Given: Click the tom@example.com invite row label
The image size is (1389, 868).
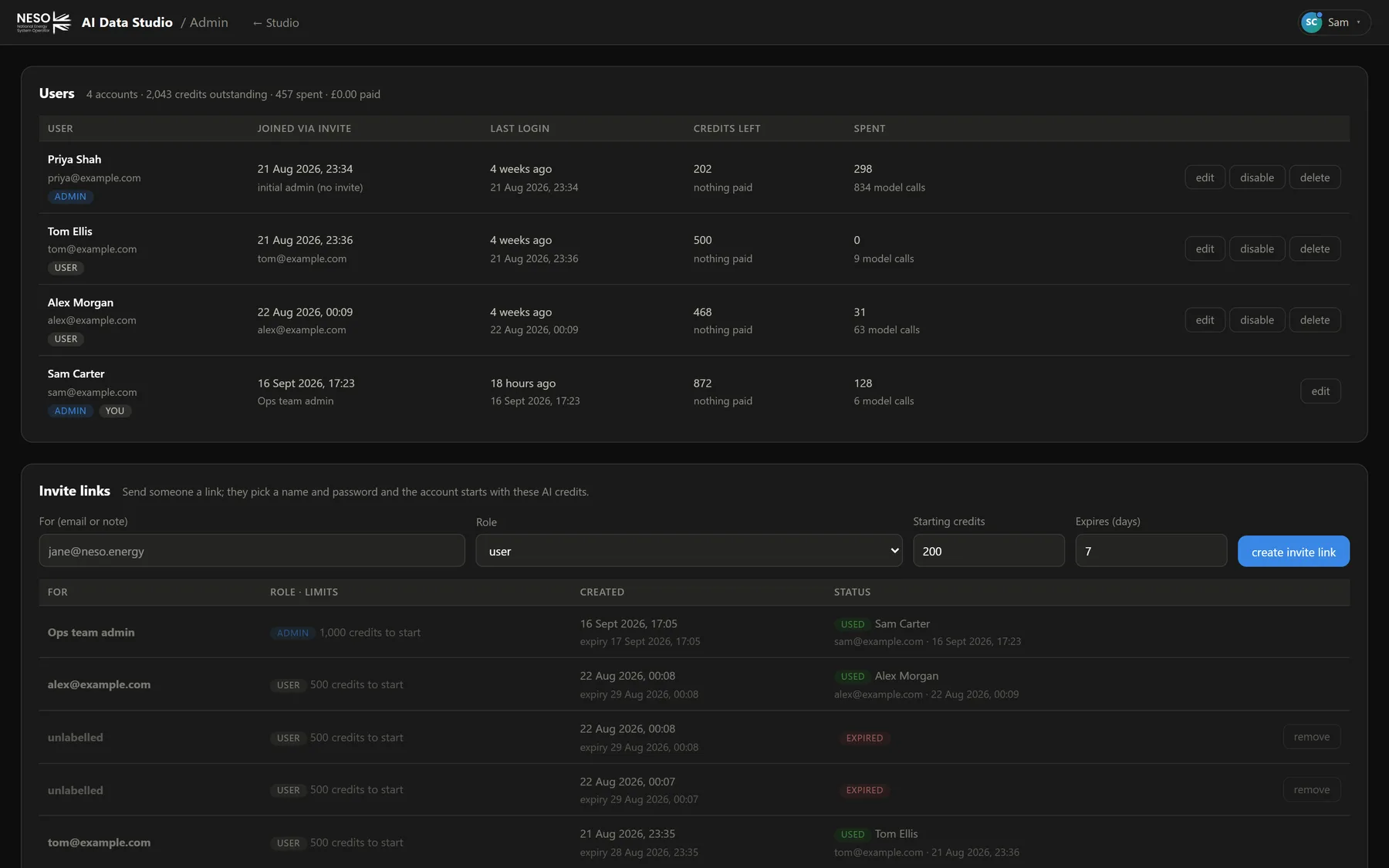Looking at the screenshot, I should [99, 843].
